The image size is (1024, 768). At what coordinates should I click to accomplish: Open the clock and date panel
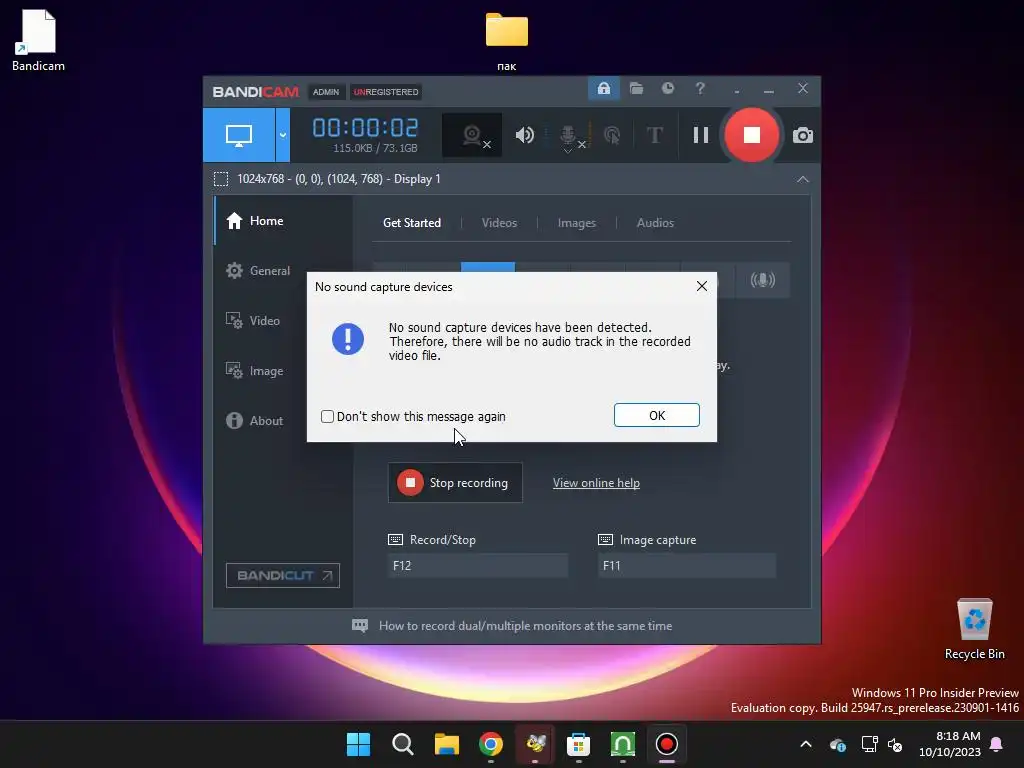[950, 744]
